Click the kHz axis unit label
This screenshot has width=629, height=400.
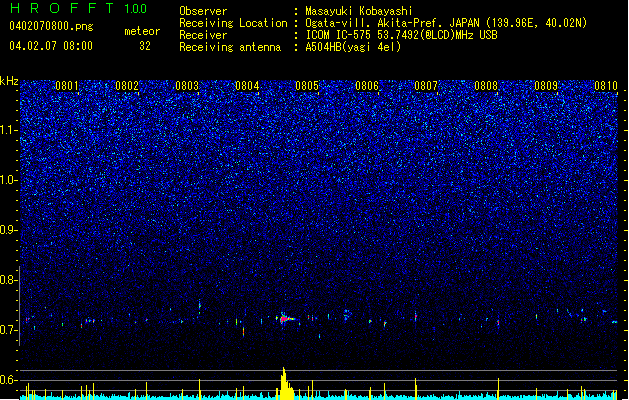[9, 81]
